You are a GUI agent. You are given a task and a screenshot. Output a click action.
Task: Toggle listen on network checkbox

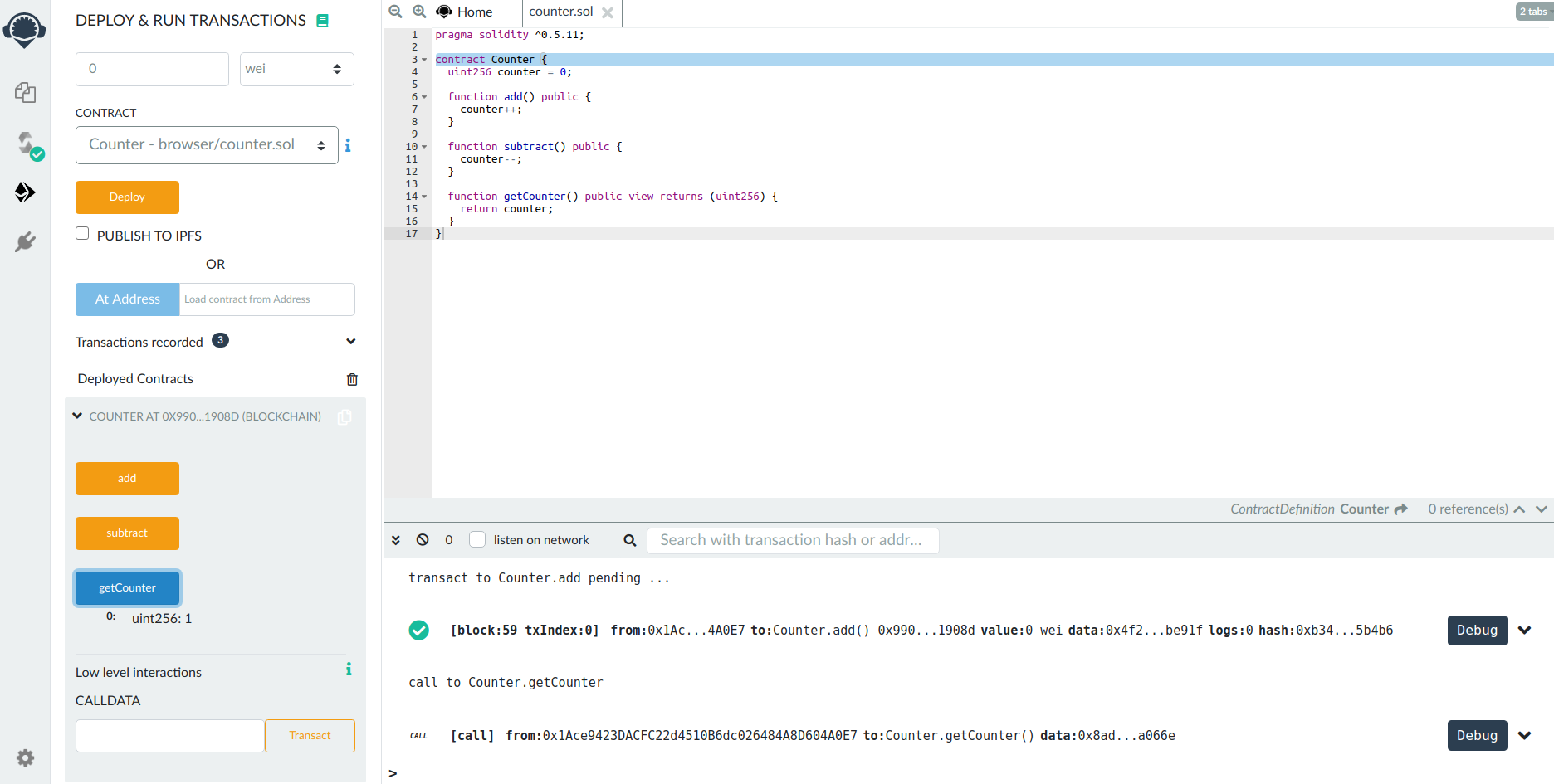point(477,540)
